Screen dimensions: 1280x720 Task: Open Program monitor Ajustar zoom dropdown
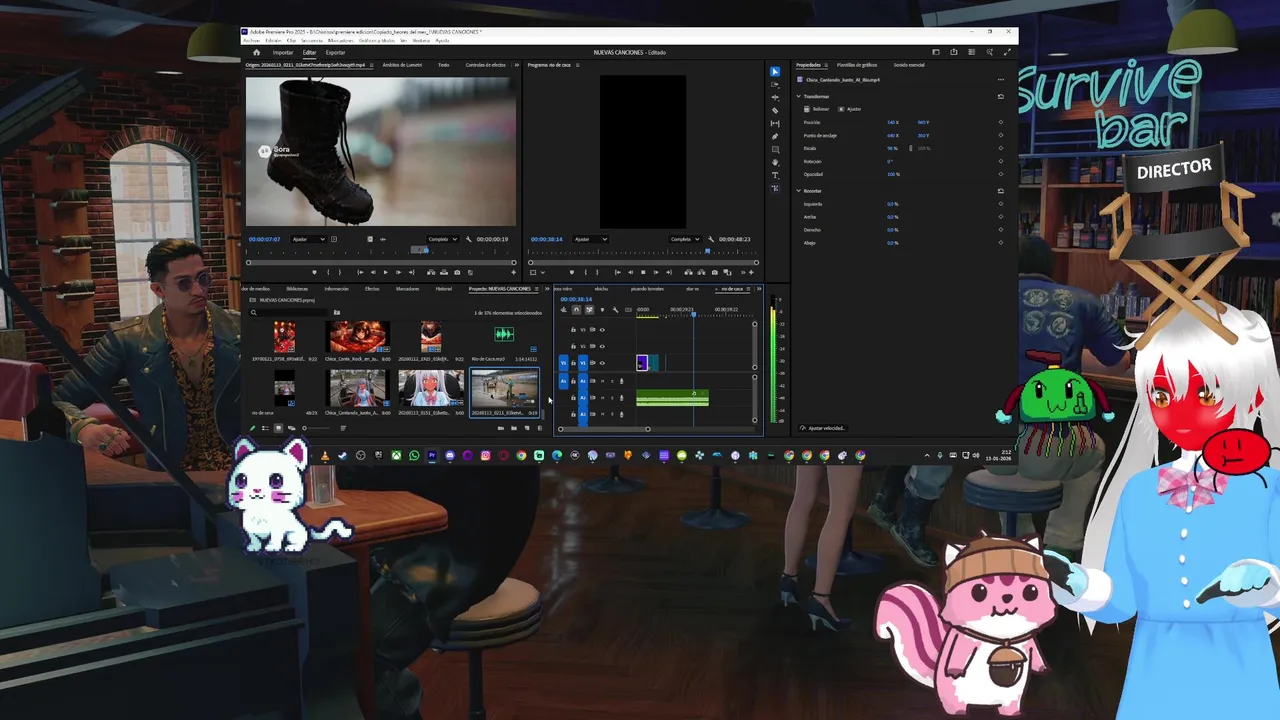591,239
